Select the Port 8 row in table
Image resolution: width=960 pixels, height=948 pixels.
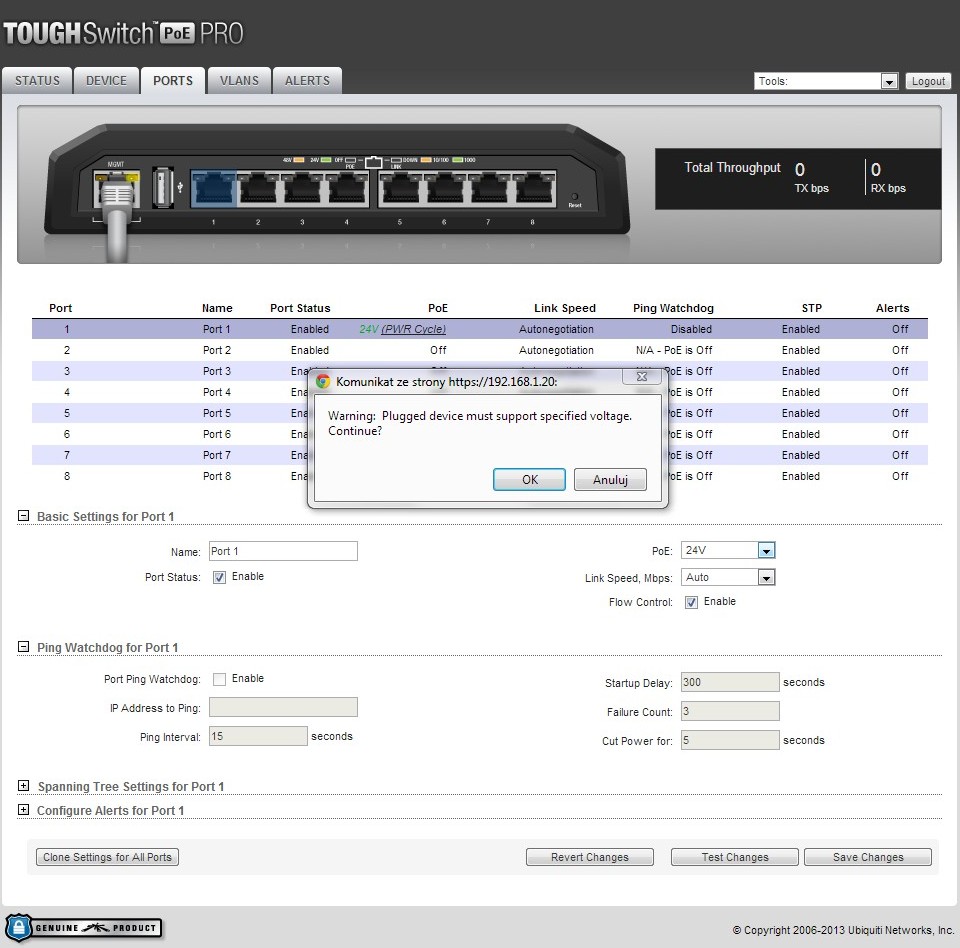coord(480,476)
